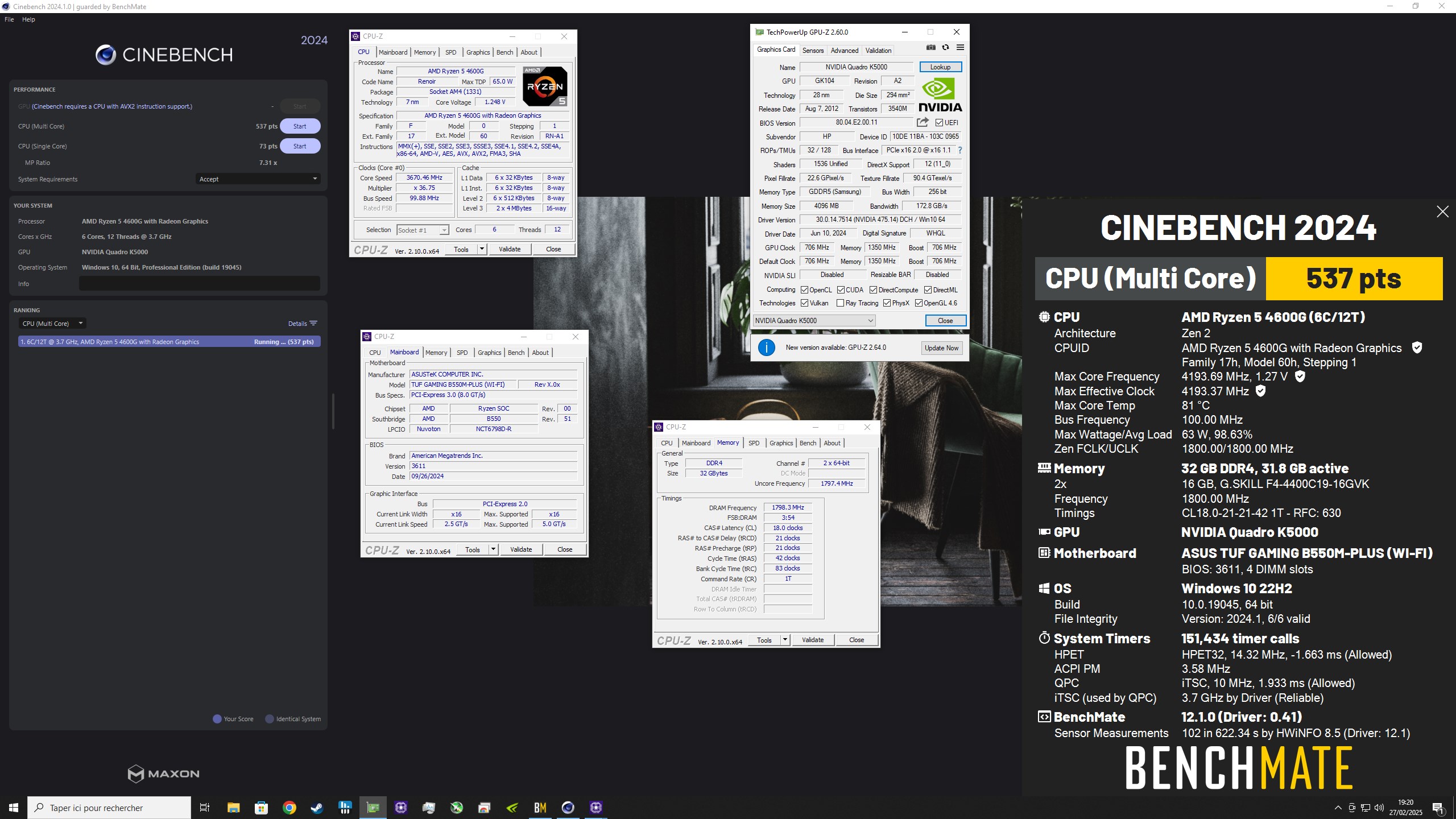This screenshot has height=819, width=1456.
Task: Launch Google Chrome from the taskbar
Action: pos(289,808)
